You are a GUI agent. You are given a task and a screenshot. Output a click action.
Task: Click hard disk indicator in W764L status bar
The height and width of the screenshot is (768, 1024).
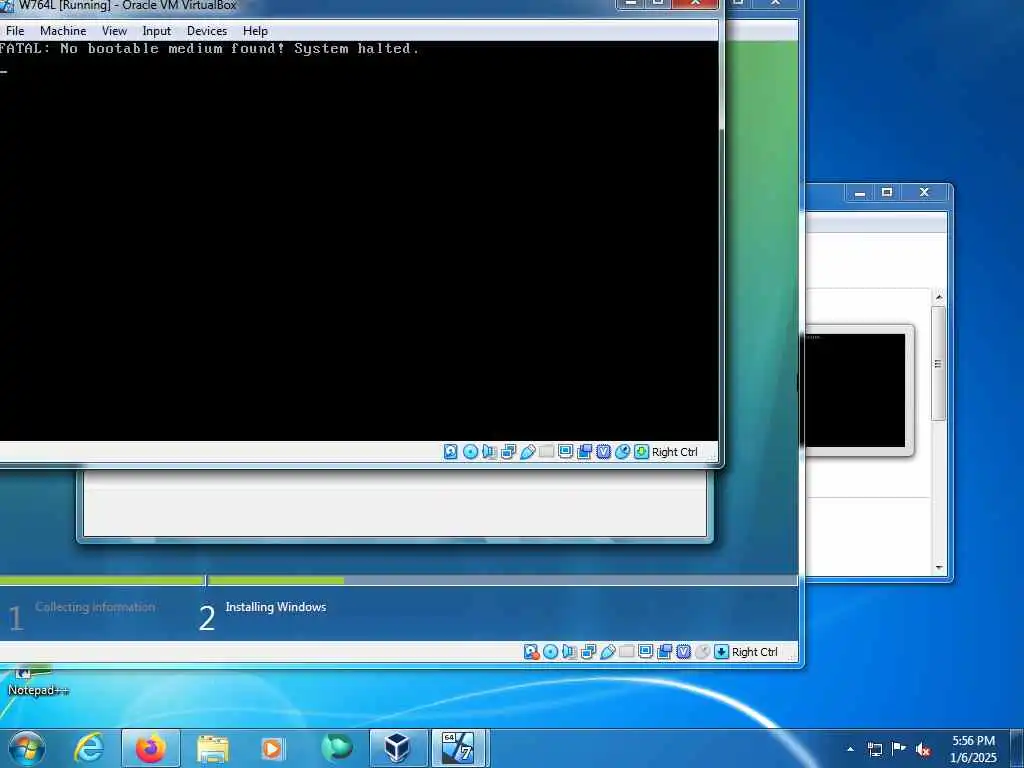[x=451, y=452]
